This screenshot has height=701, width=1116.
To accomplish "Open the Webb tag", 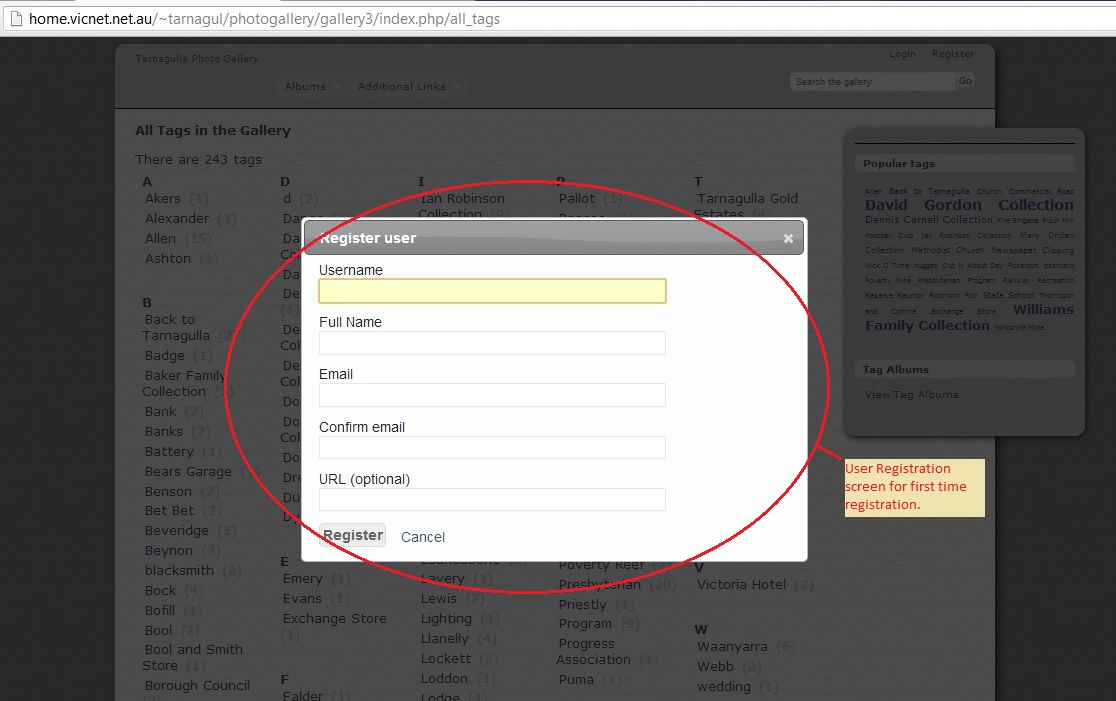I will point(715,666).
